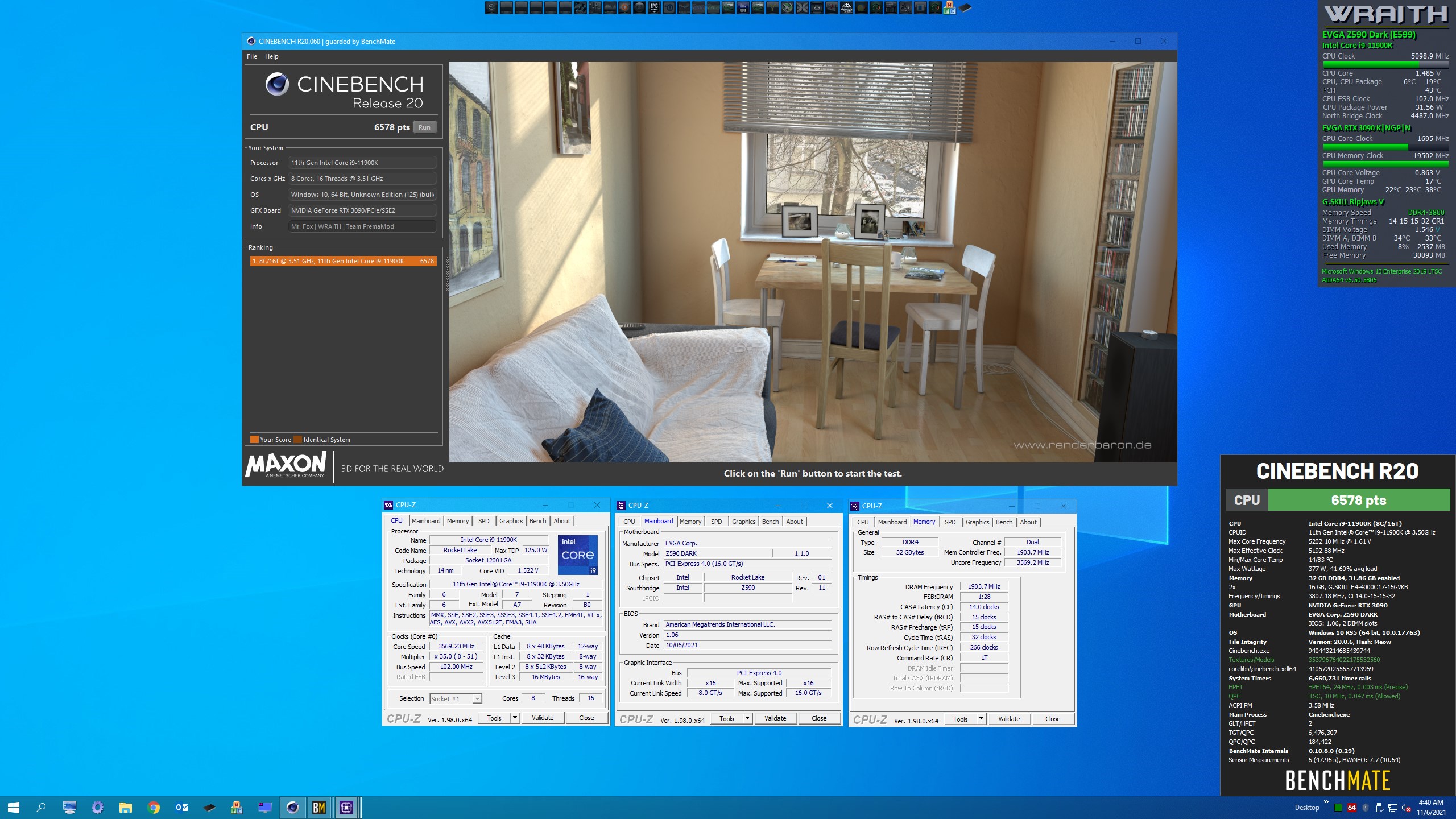Open File Explorer from taskbar

click(126, 807)
